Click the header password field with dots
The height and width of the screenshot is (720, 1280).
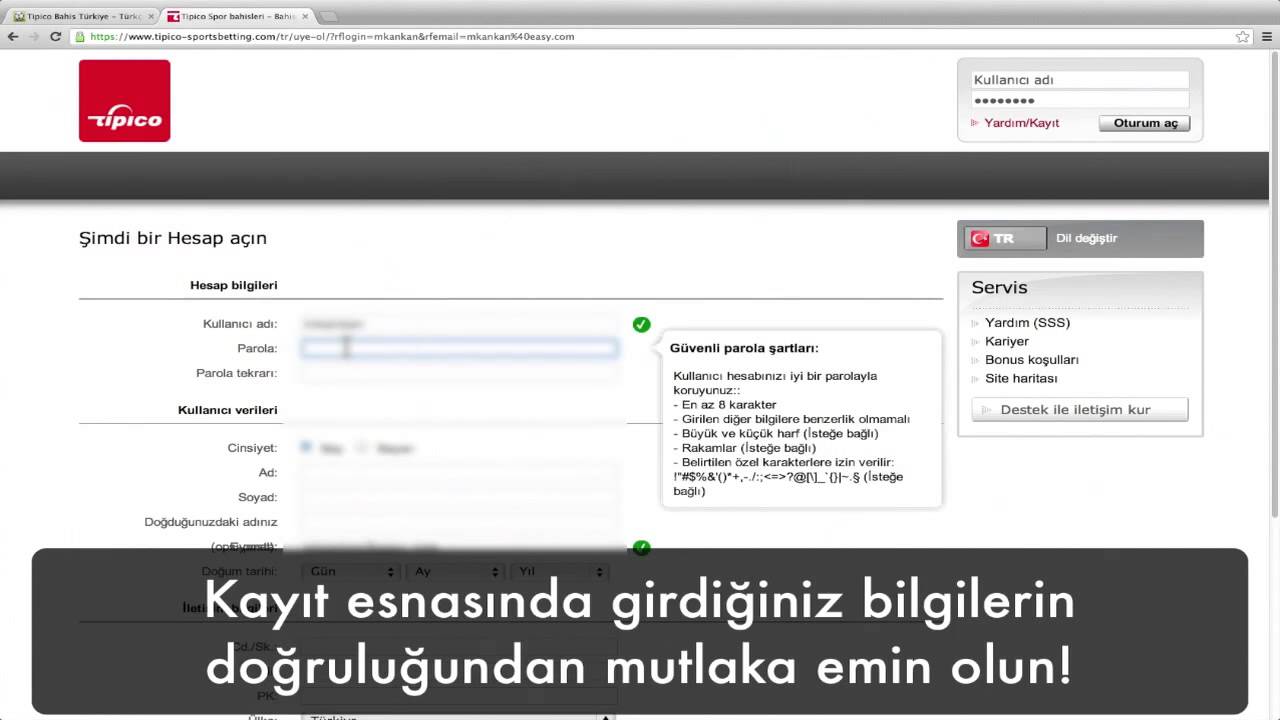[x=1080, y=100]
